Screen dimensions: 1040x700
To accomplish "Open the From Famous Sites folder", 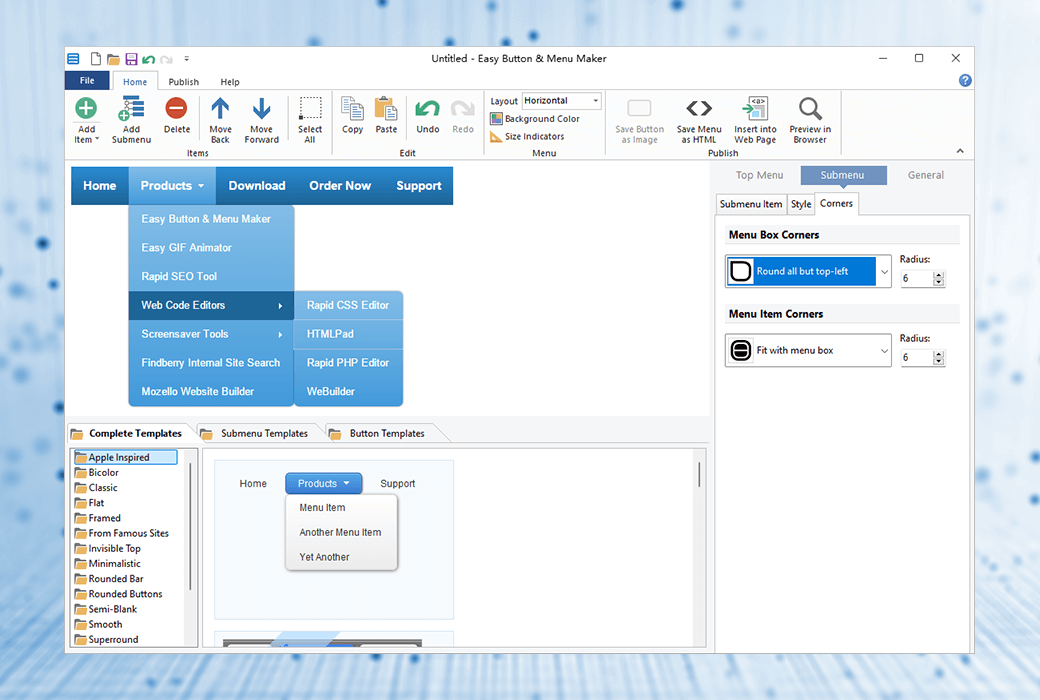I will pos(122,533).
